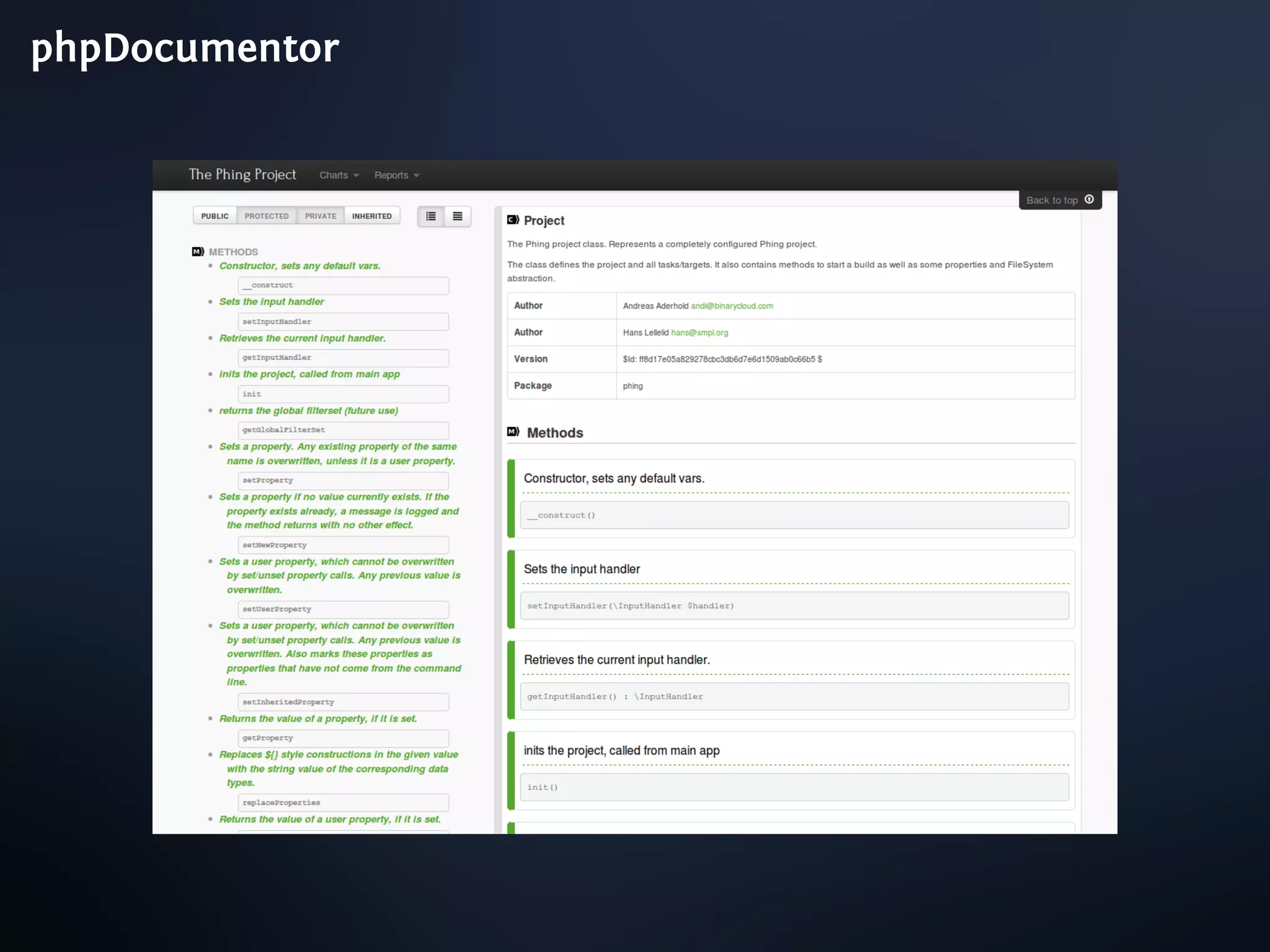Viewport: 1270px width, 952px height.
Task: Open the Charts dropdown menu
Action: click(x=339, y=175)
